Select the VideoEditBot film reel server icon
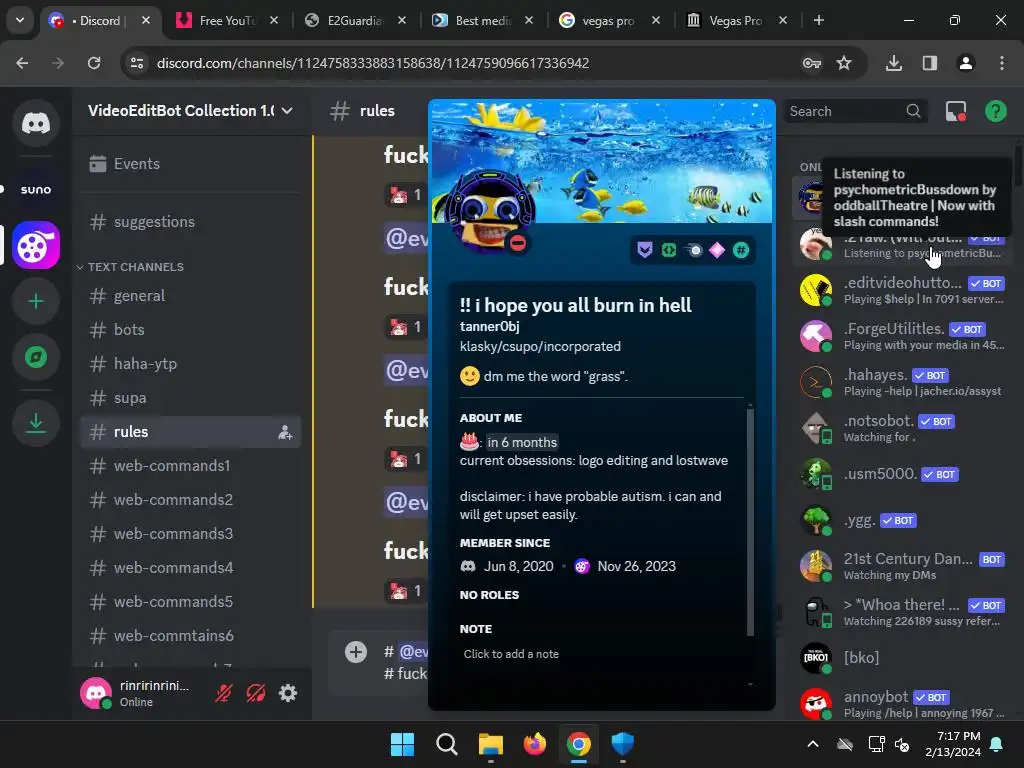This screenshot has width=1024, height=768. 36,246
